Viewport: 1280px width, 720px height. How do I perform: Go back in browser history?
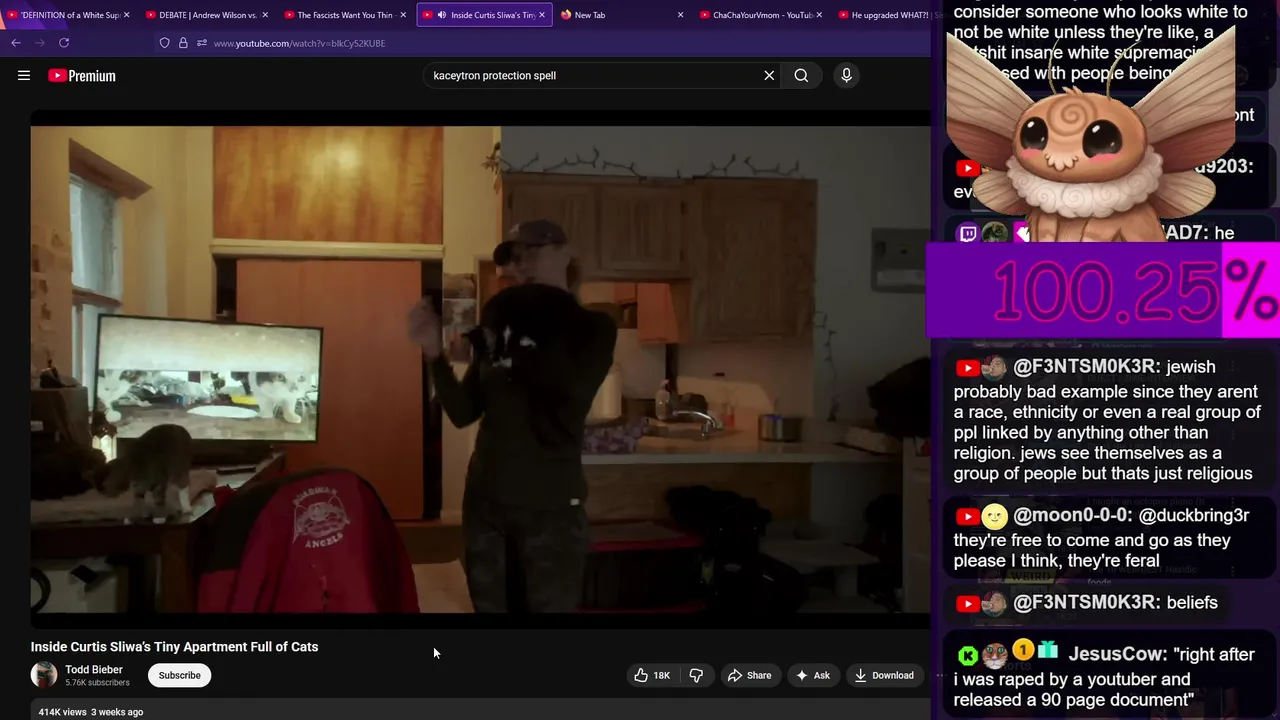[16, 43]
